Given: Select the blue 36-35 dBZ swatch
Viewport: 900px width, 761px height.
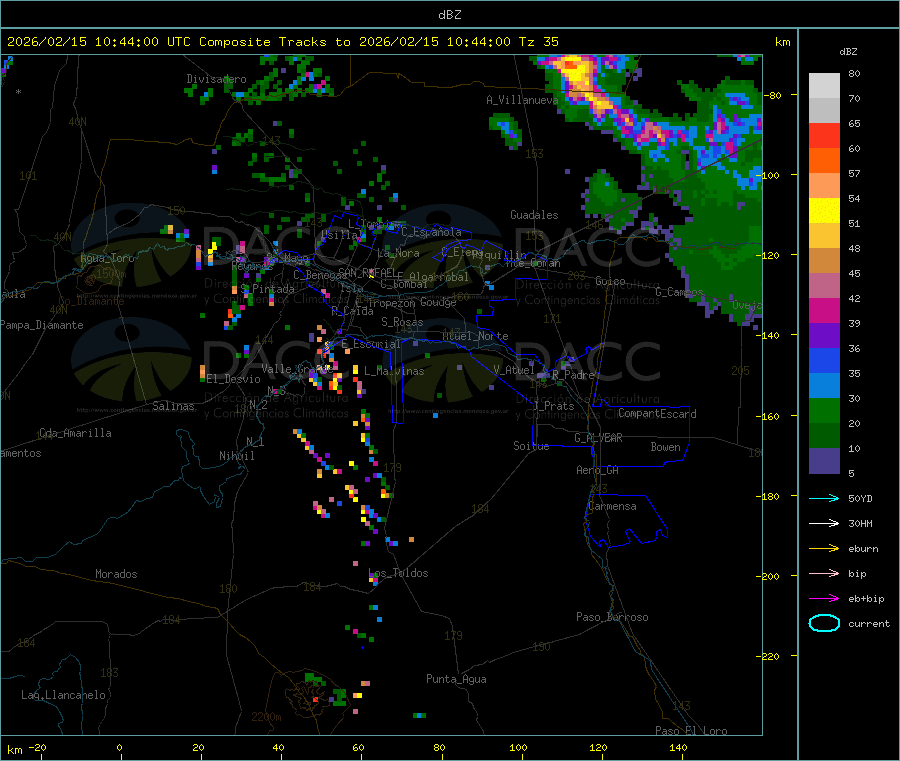Looking at the screenshot, I should (824, 360).
